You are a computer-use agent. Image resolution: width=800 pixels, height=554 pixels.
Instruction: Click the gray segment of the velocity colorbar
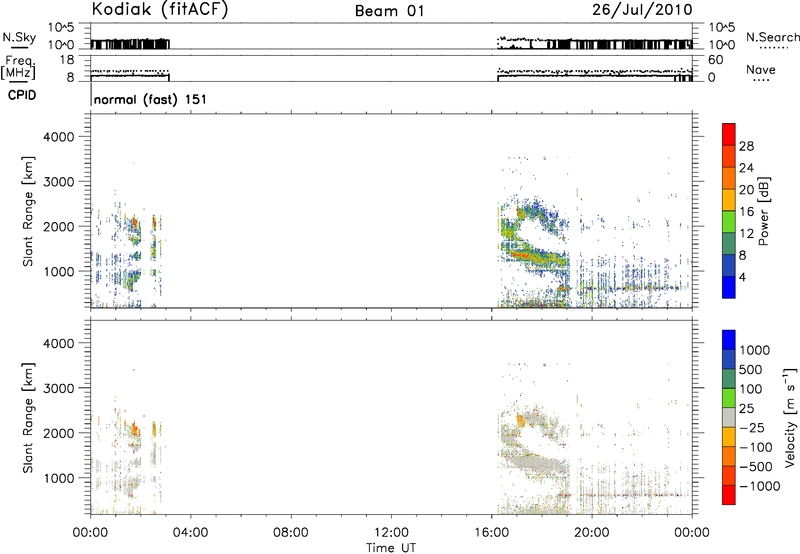click(x=729, y=417)
